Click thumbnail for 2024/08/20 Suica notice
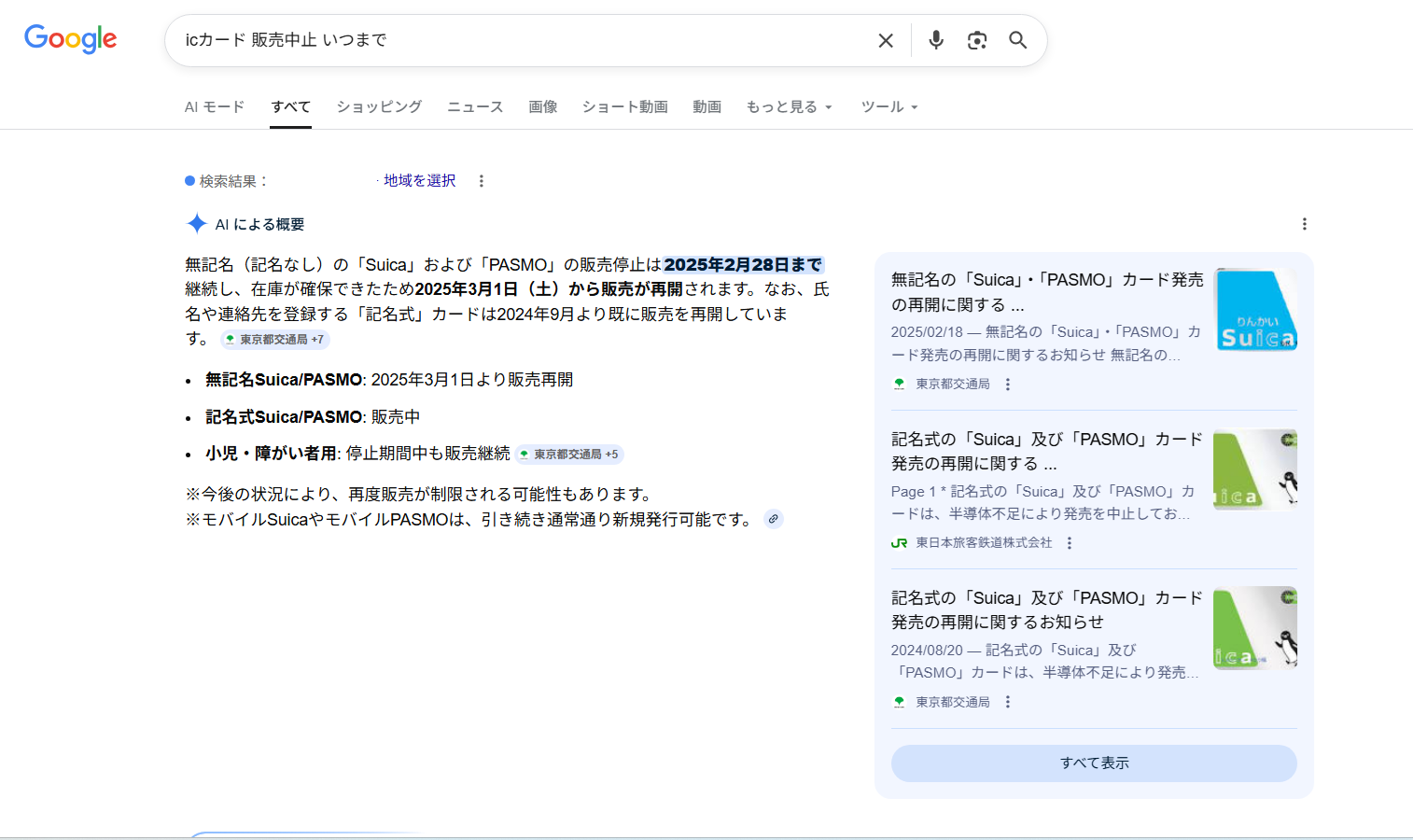Screen dimensions: 1413x840 [1255, 628]
